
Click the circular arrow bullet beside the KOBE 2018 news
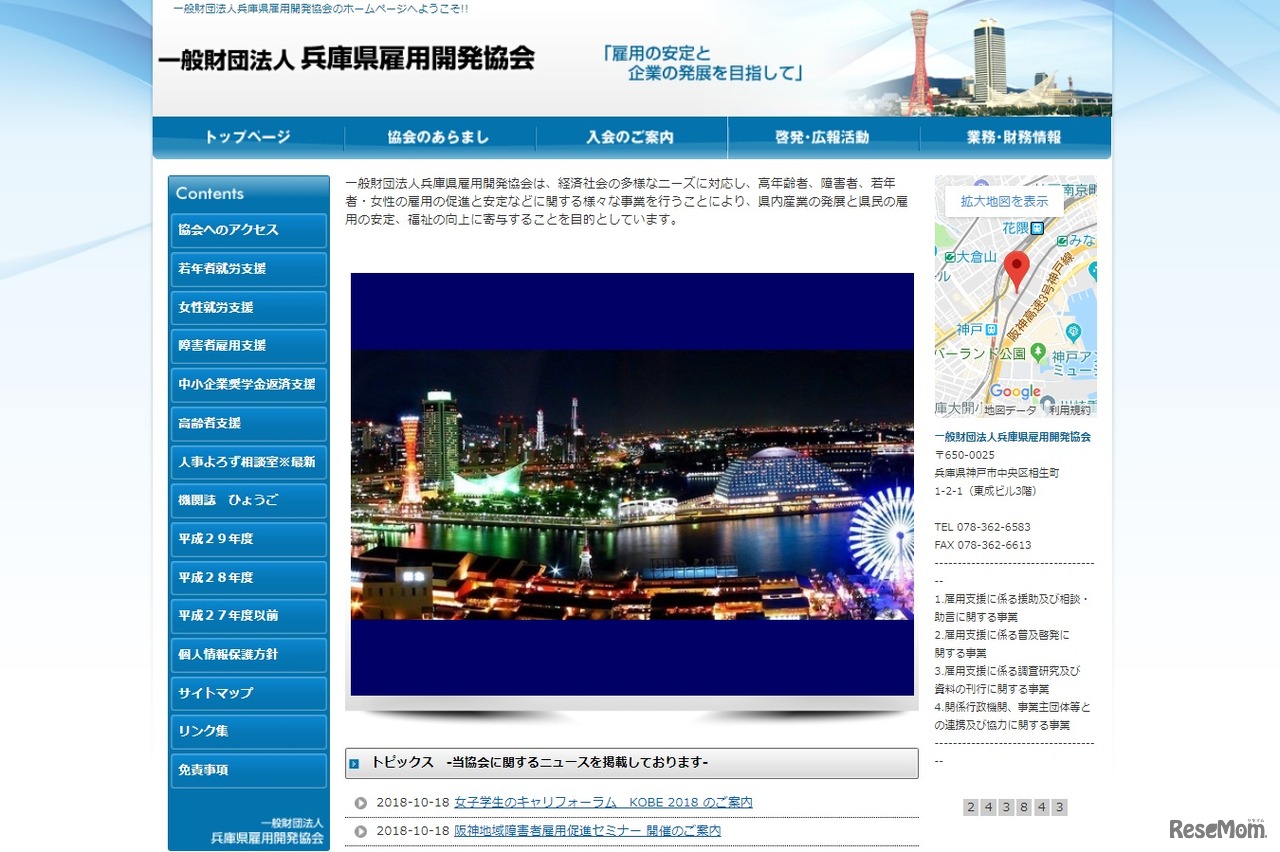click(x=361, y=803)
